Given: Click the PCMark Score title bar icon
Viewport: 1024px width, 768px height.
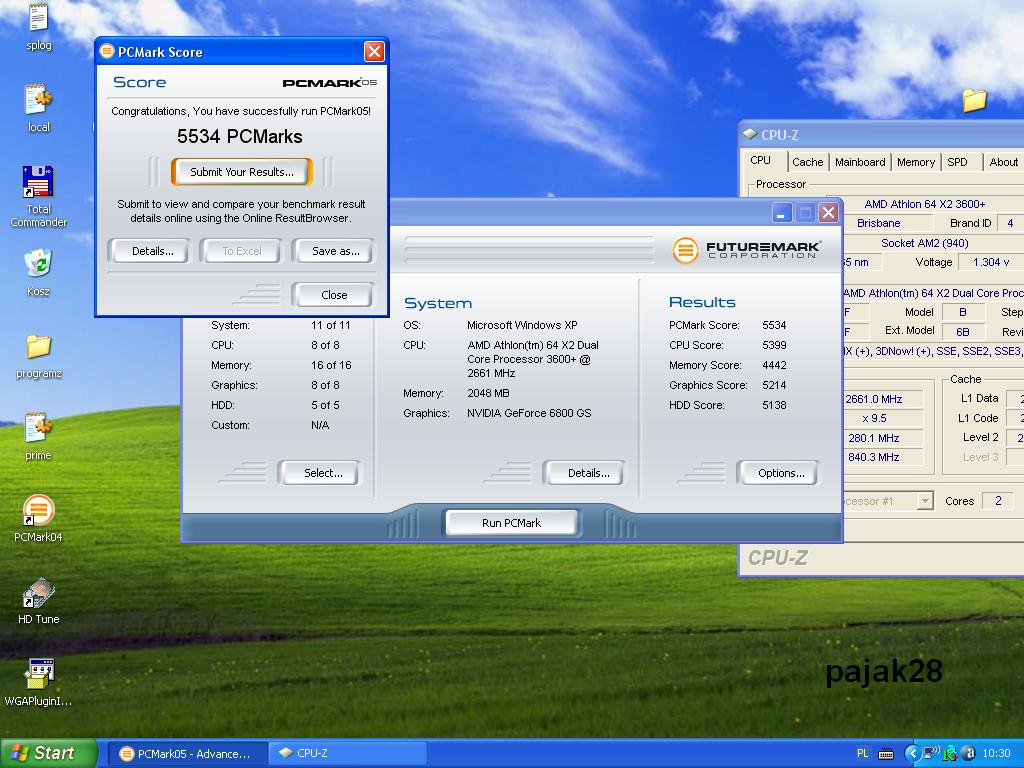Looking at the screenshot, I should [107, 52].
